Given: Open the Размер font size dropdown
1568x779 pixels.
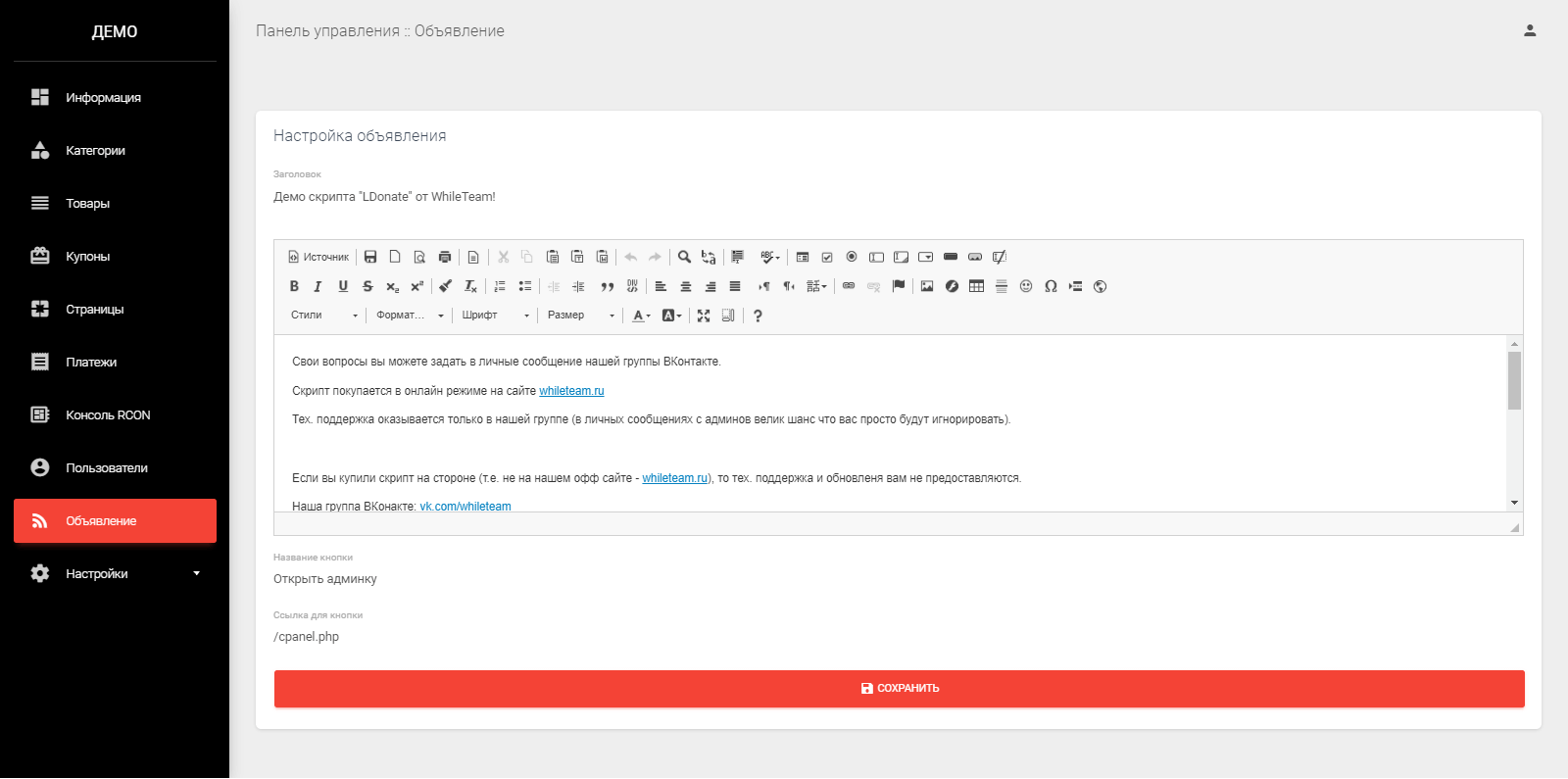Looking at the screenshot, I should [581, 316].
